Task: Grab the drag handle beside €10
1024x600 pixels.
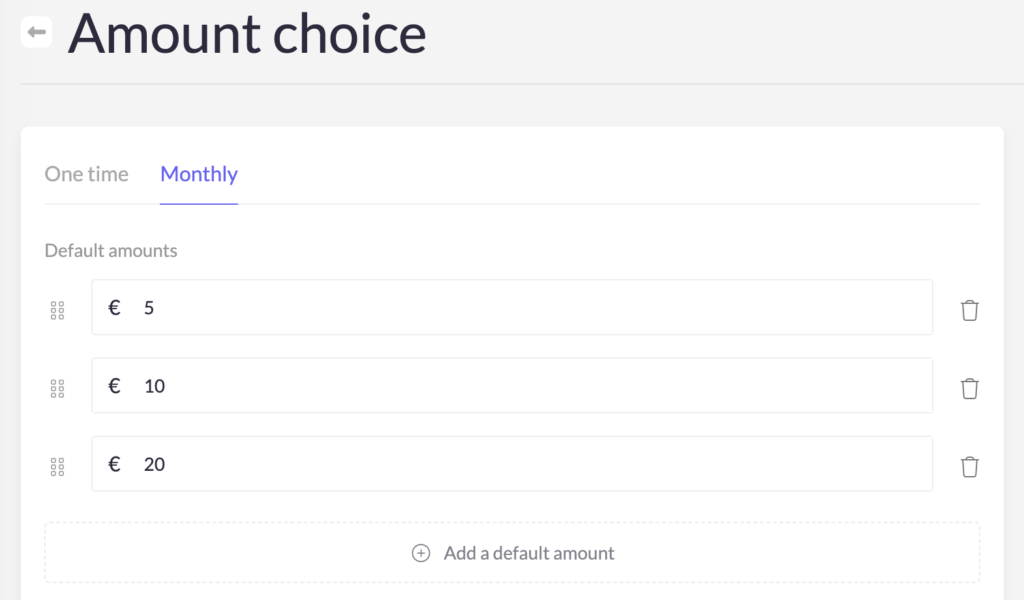Action: [x=57, y=388]
